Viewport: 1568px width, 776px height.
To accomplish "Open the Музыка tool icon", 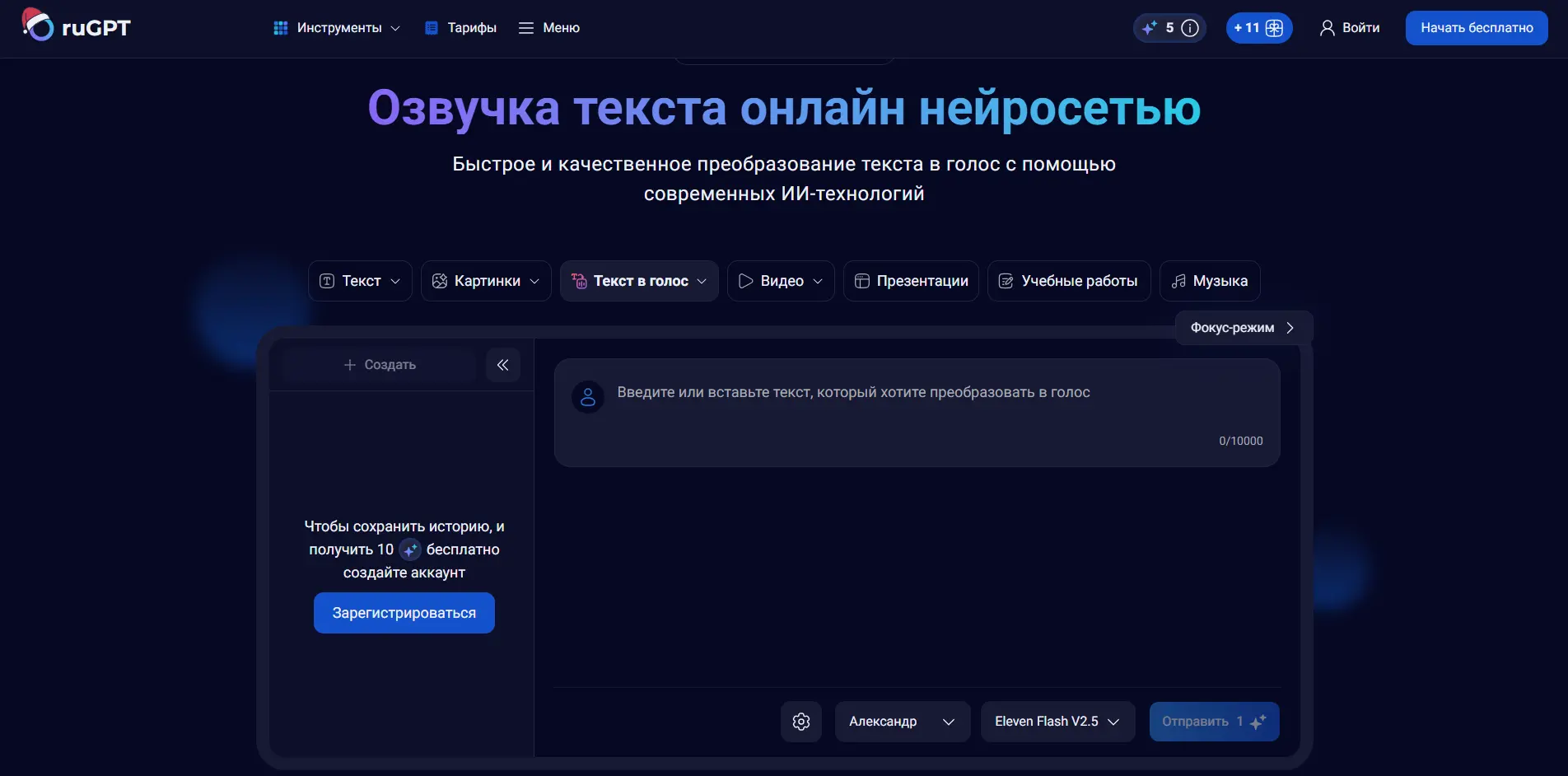I will click(x=1179, y=281).
